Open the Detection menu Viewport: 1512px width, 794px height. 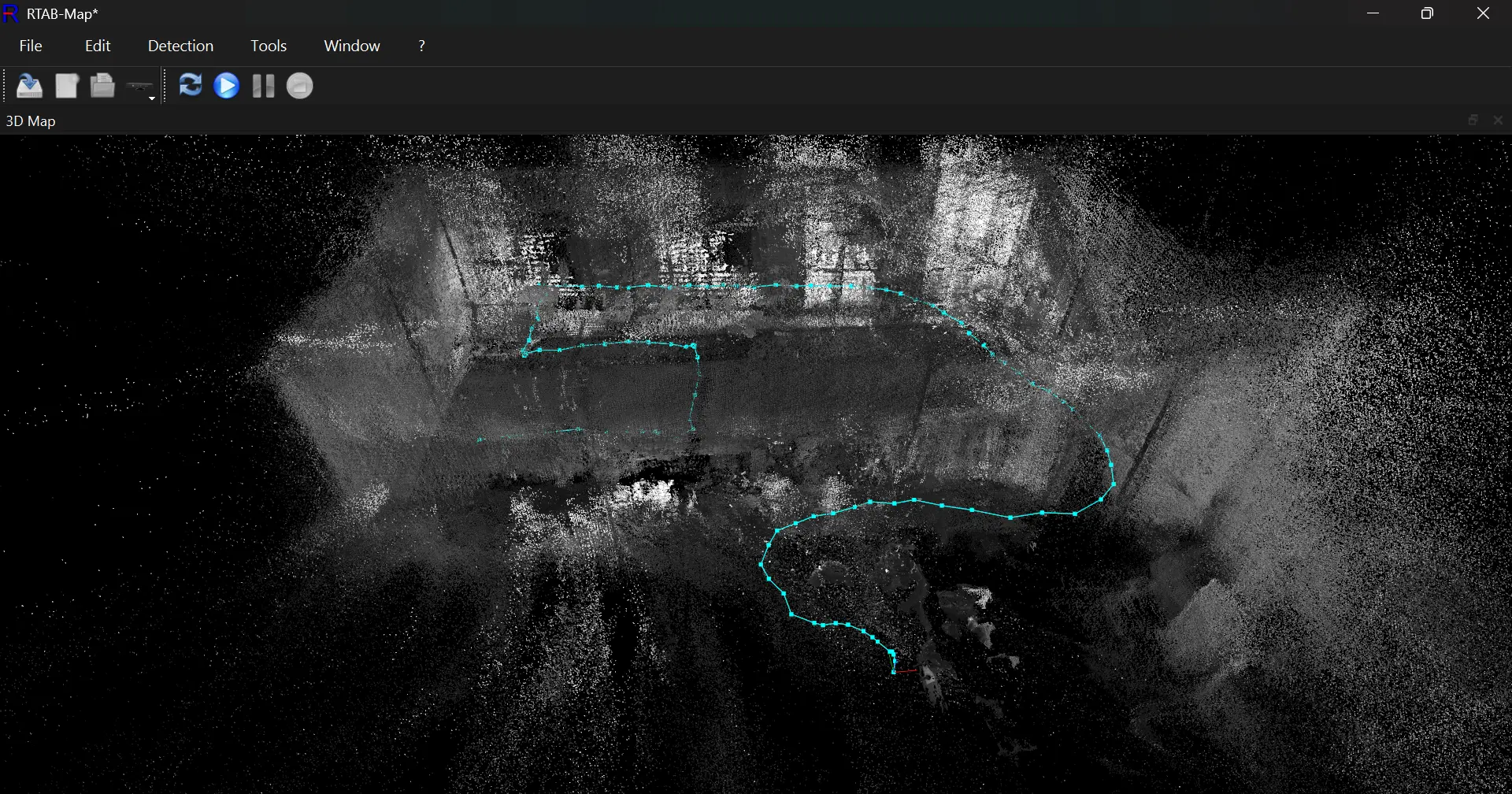[180, 46]
